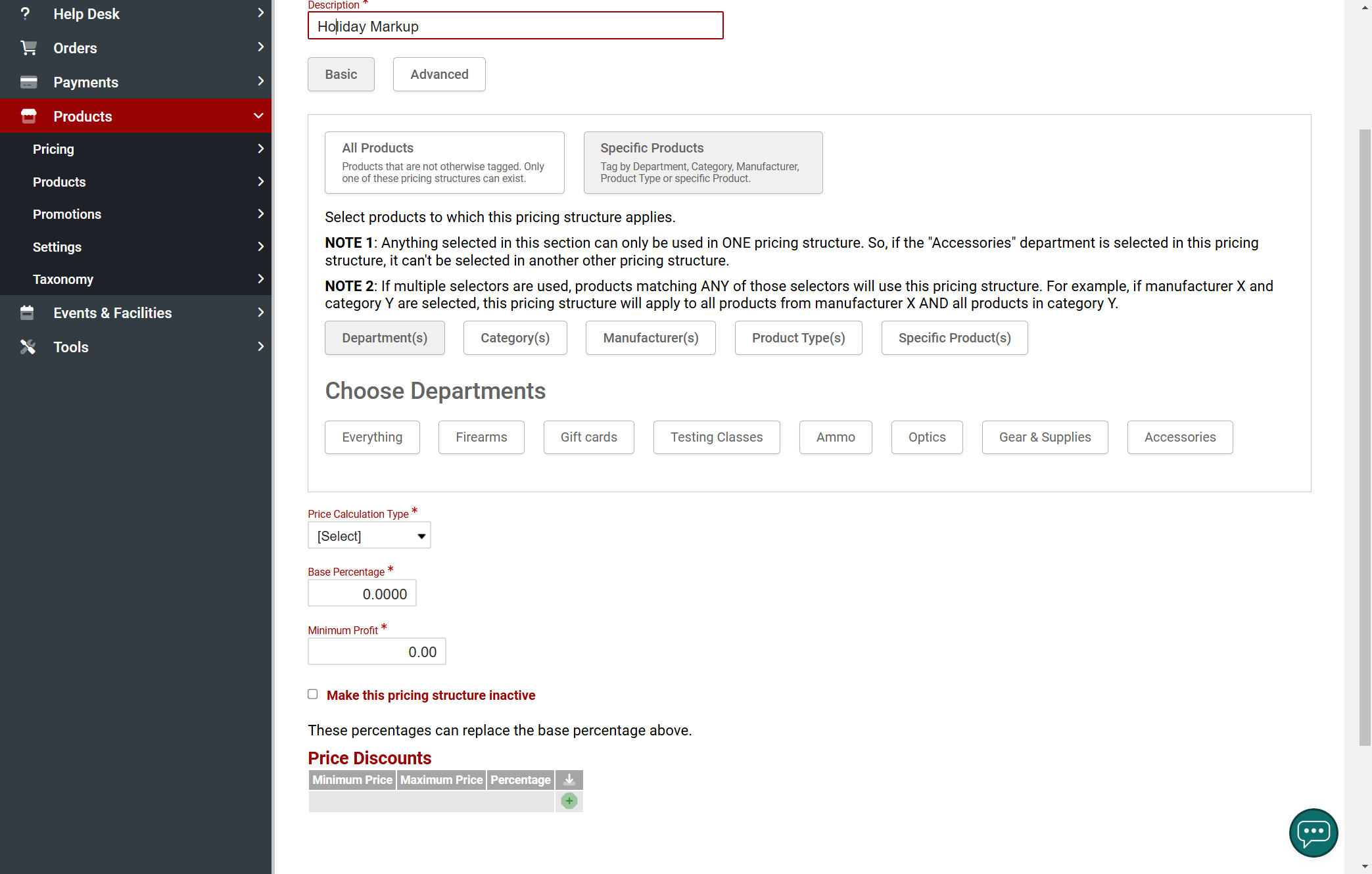This screenshot has width=1372, height=874.
Task: Choose the Gift cards department
Action: point(589,437)
